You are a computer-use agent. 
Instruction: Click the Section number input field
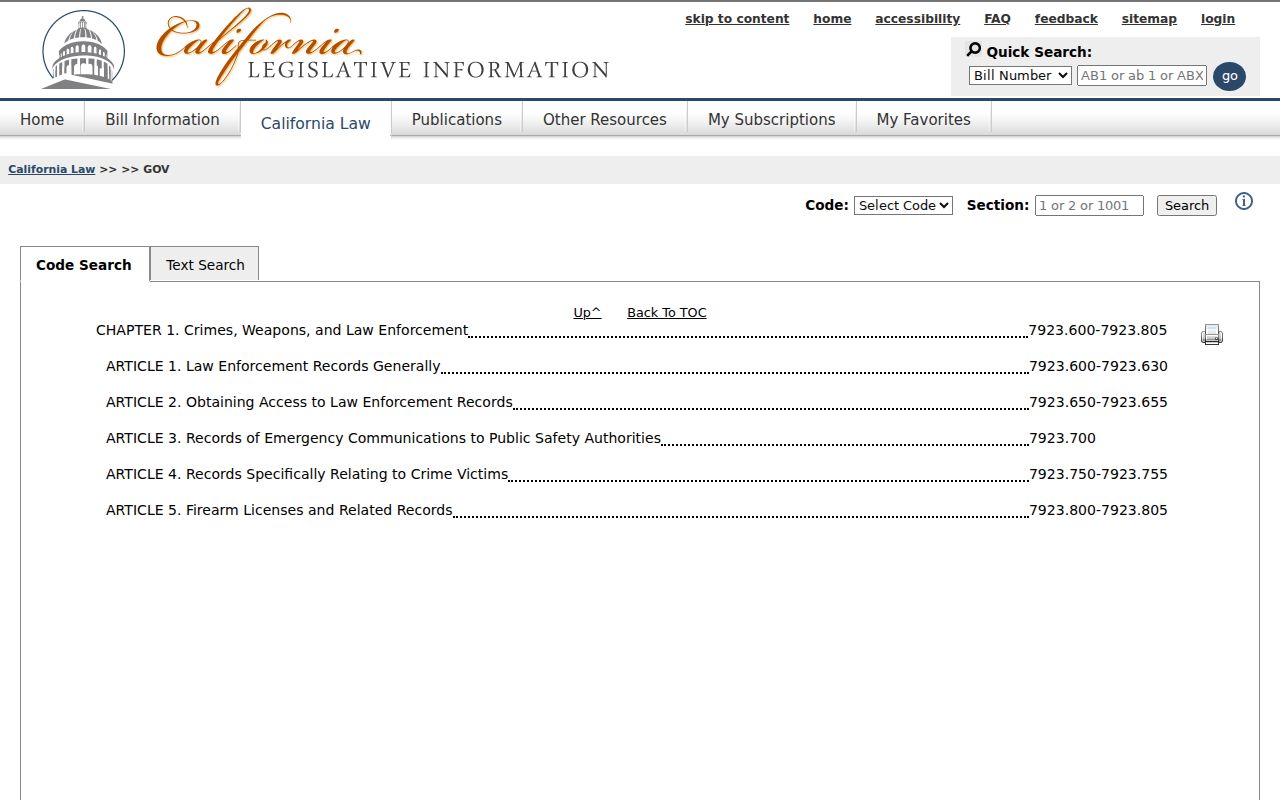1089,205
